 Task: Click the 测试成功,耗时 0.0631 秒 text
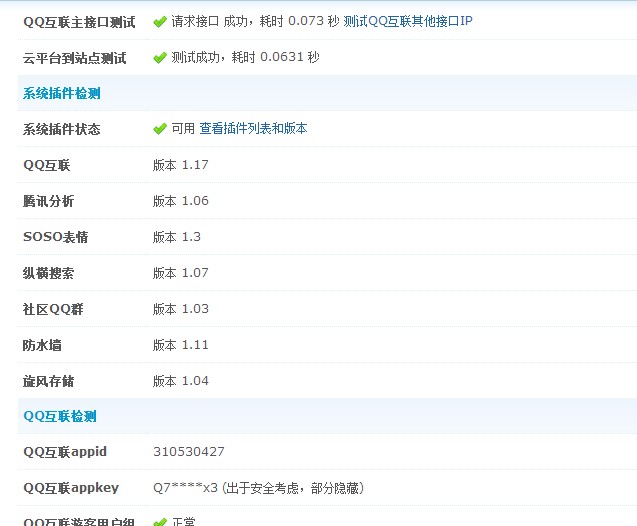[x=245, y=57]
